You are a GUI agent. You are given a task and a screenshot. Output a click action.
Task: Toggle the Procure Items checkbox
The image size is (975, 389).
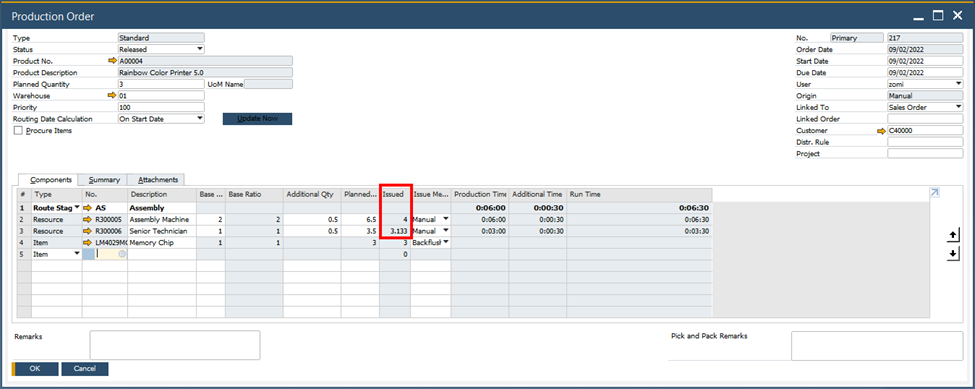(17, 130)
